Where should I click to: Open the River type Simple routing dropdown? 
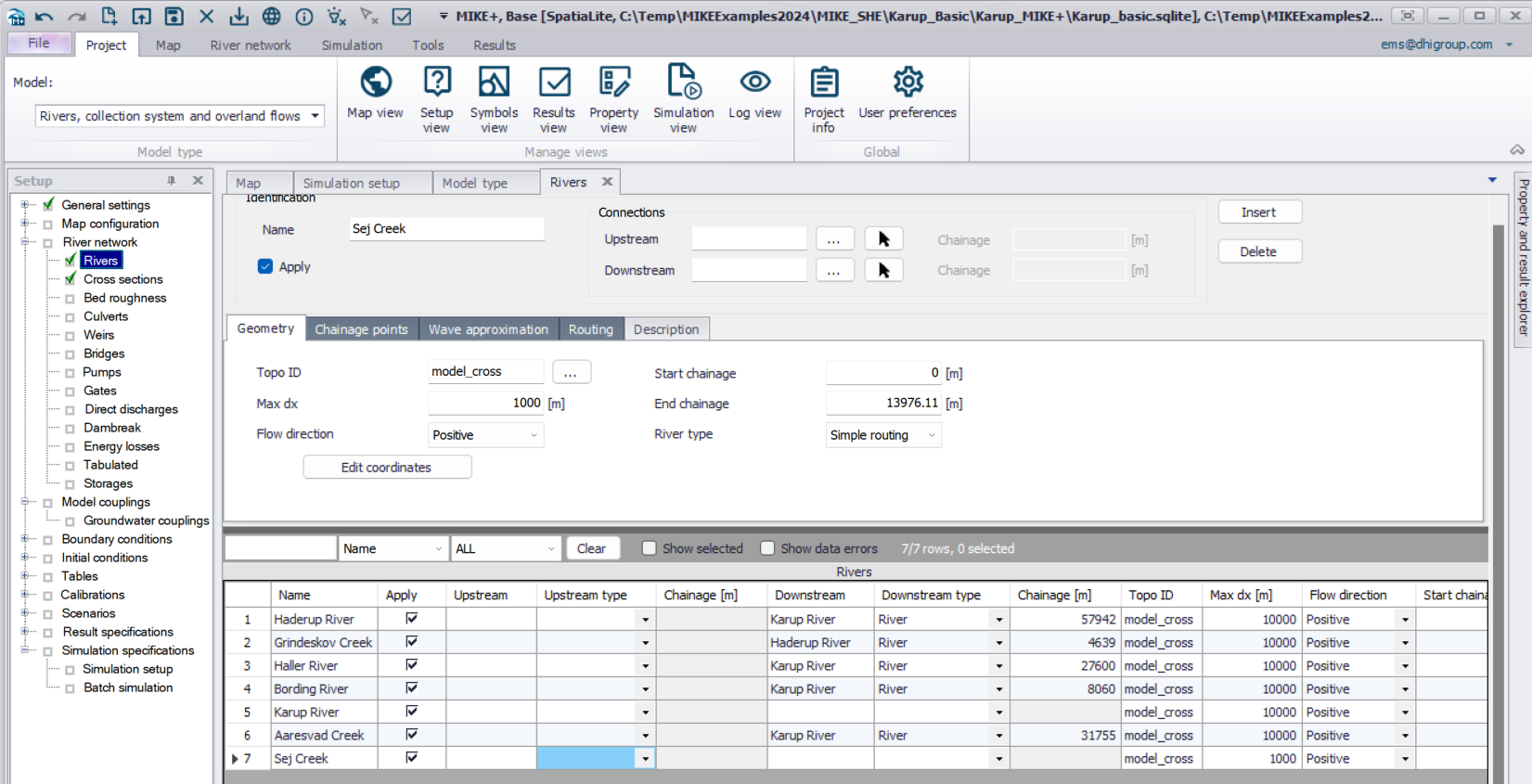pyautogui.click(x=883, y=435)
